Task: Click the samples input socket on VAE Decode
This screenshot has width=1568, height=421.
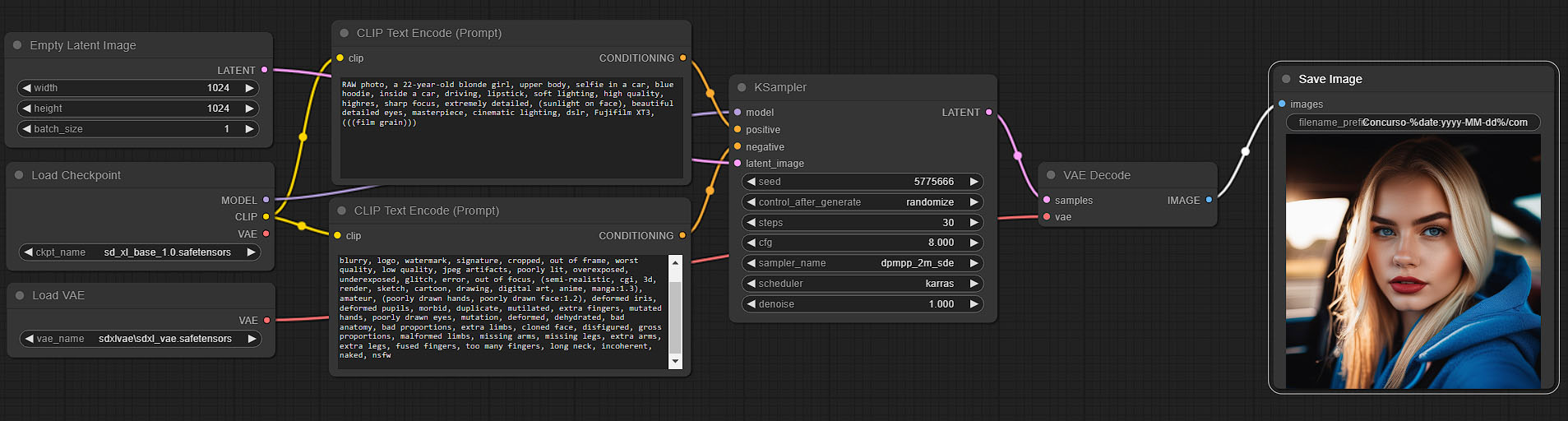Action: coord(1047,200)
